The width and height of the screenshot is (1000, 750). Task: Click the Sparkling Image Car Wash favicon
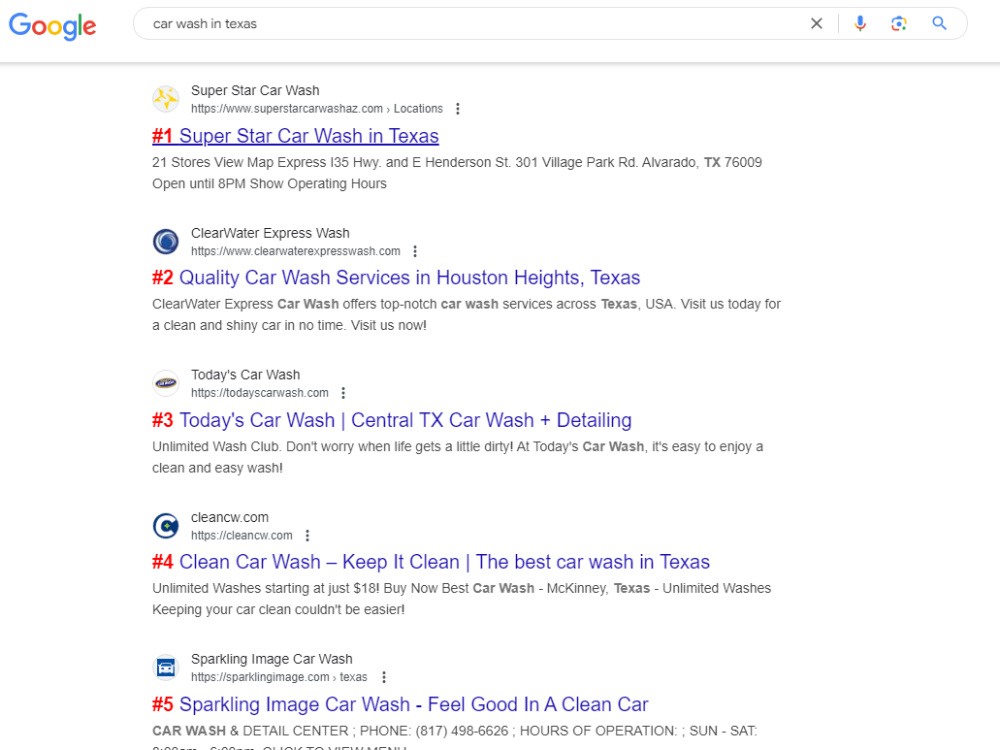click(x=166, y=668)
